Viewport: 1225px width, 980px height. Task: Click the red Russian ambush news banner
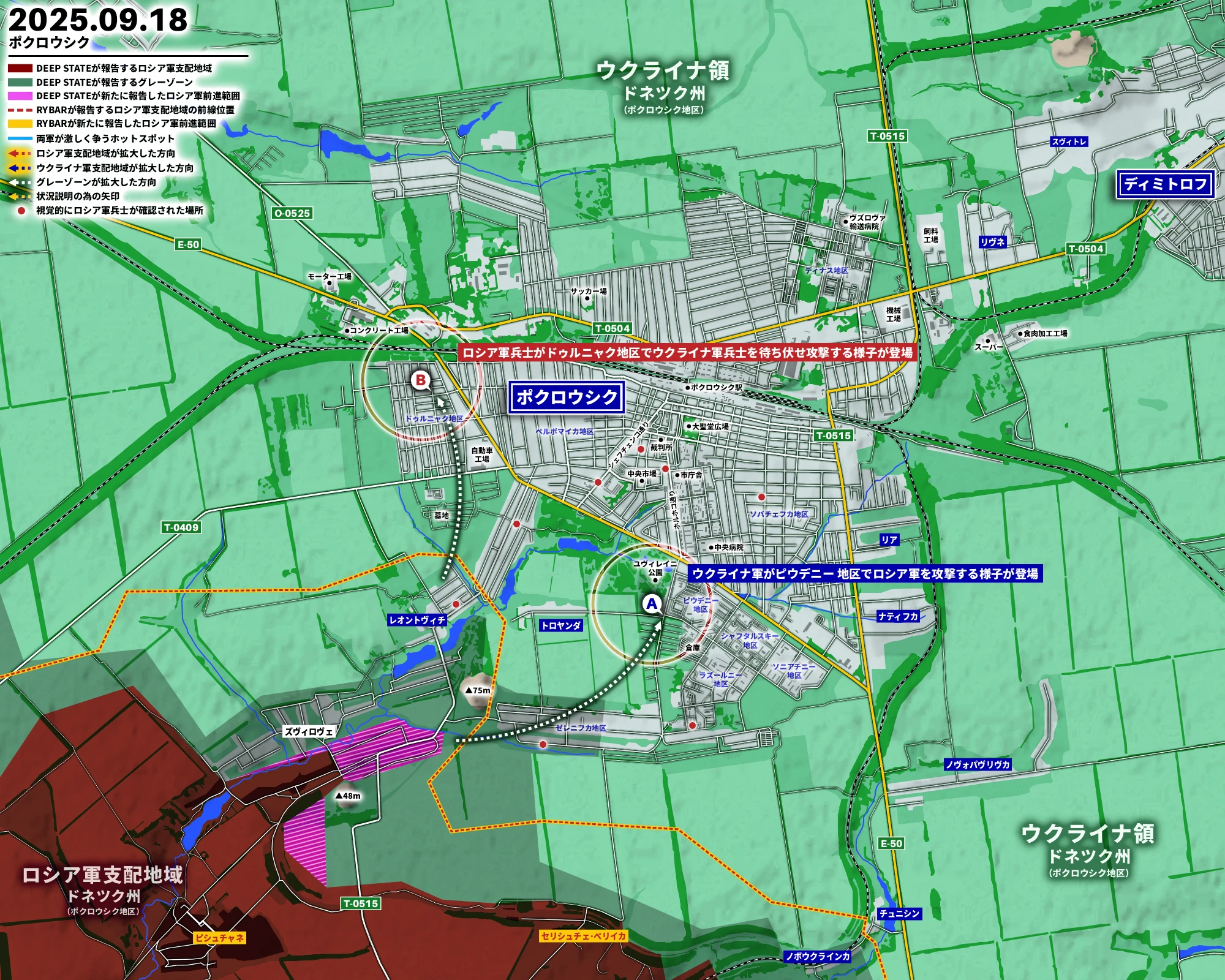tap(687, 353)
